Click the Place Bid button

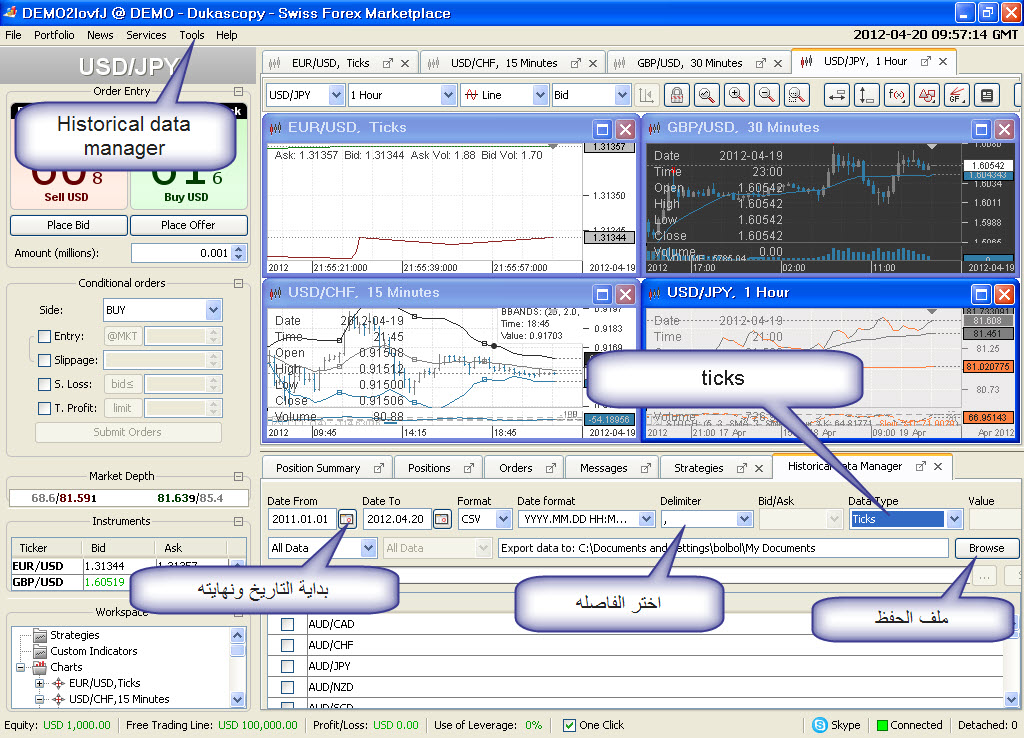coord(69,225)
